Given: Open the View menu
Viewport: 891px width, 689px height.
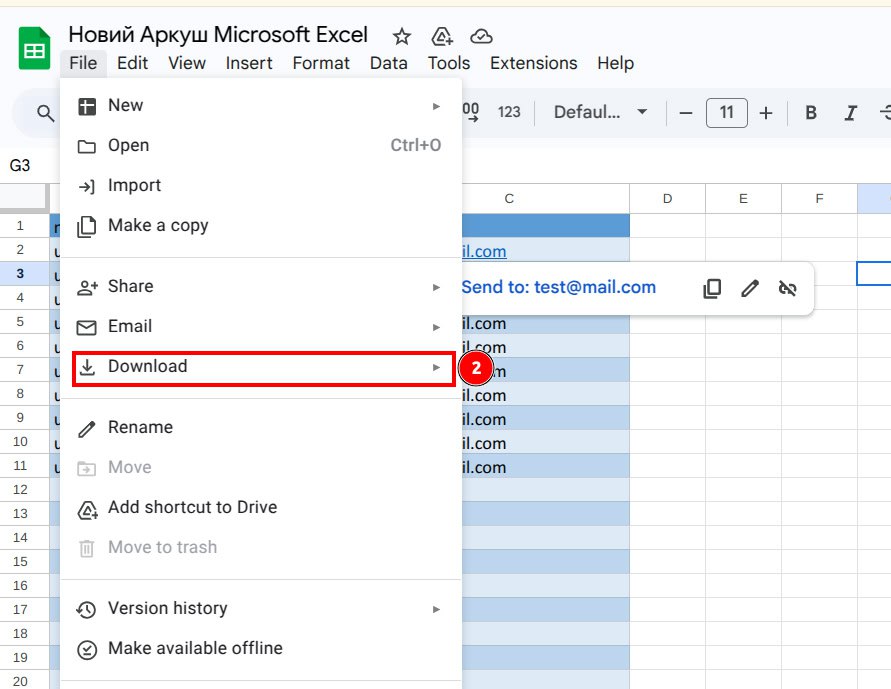Looking at the screenshot, I should [x=187, y=63].
